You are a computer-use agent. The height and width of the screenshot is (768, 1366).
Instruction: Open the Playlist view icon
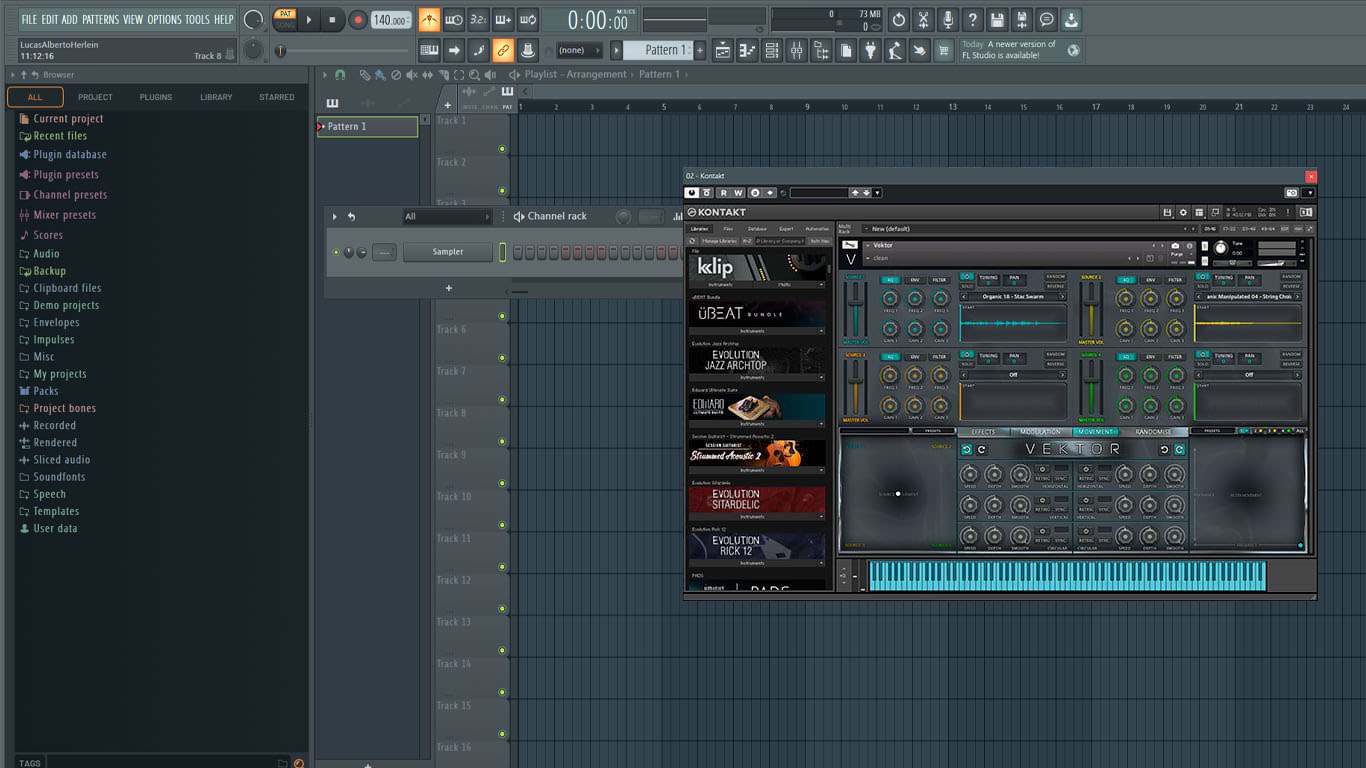tap(723, 50)
